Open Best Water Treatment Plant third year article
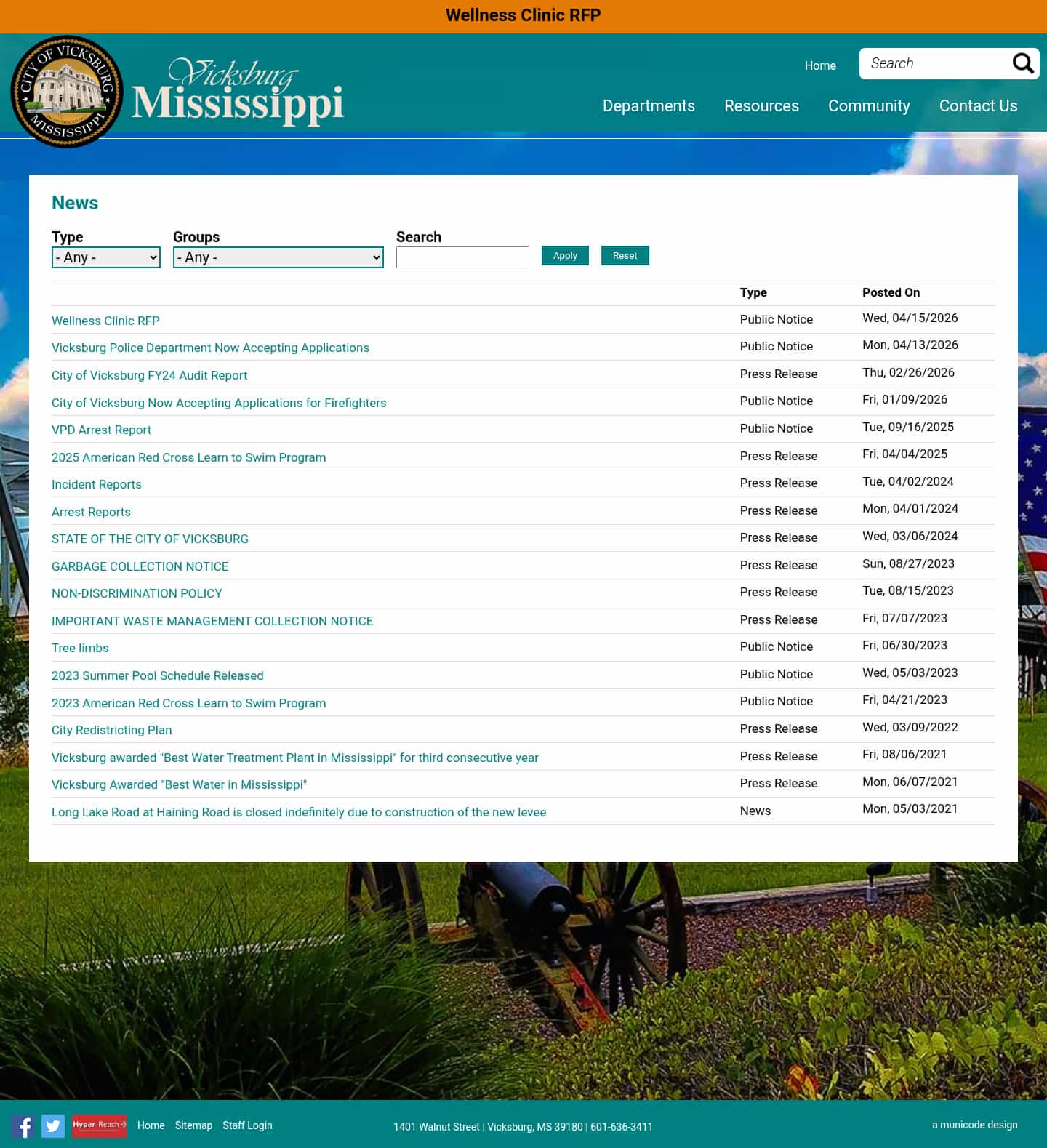The height and width of the screenshot is (1148, 1047). coord(294,758)
